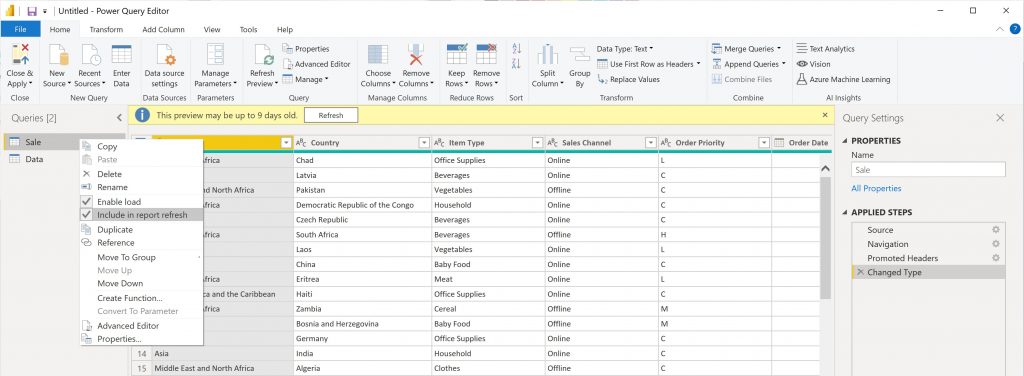Click Replace Values
The width and height of the screenshot is (1024, 376).
pyautogui.click(x=628, y=80)
